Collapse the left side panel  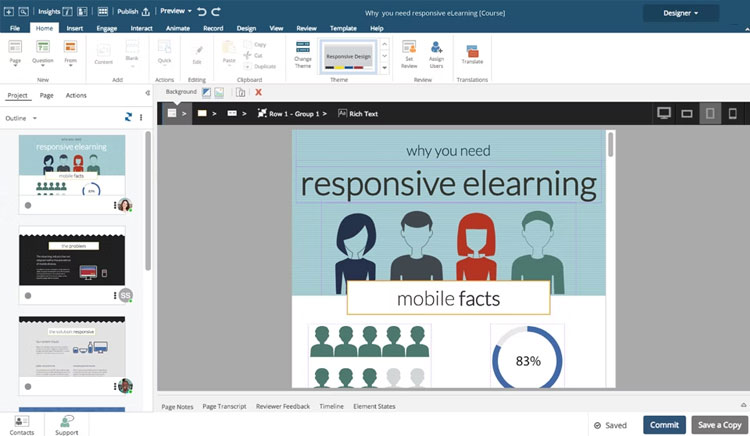coord(147,93)
